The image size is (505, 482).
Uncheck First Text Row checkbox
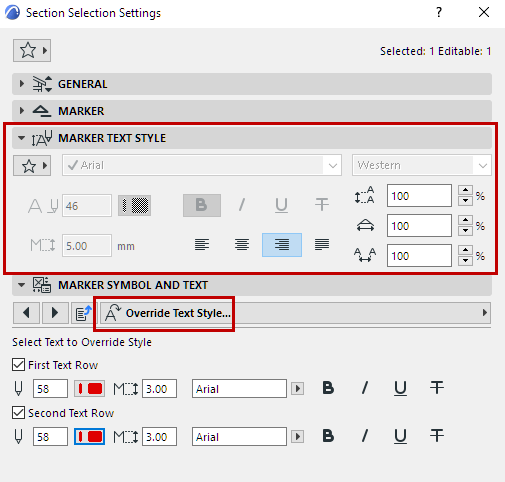[x=18, y=365]
